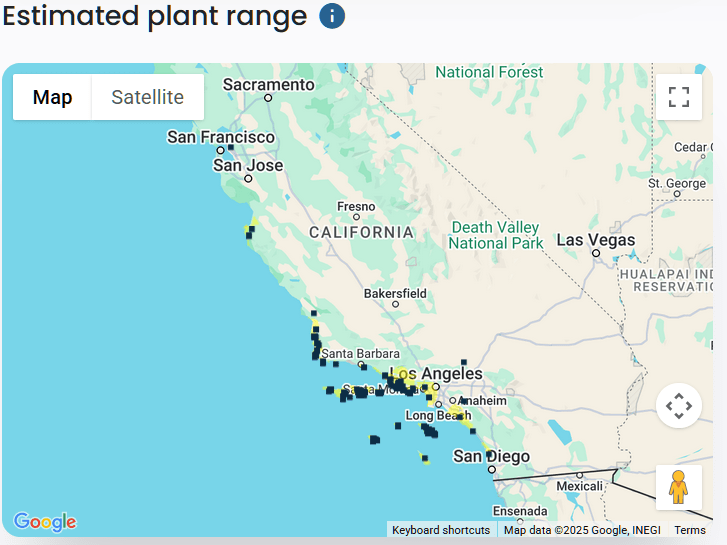Click the info icon beside Estimated plant range

332,17
